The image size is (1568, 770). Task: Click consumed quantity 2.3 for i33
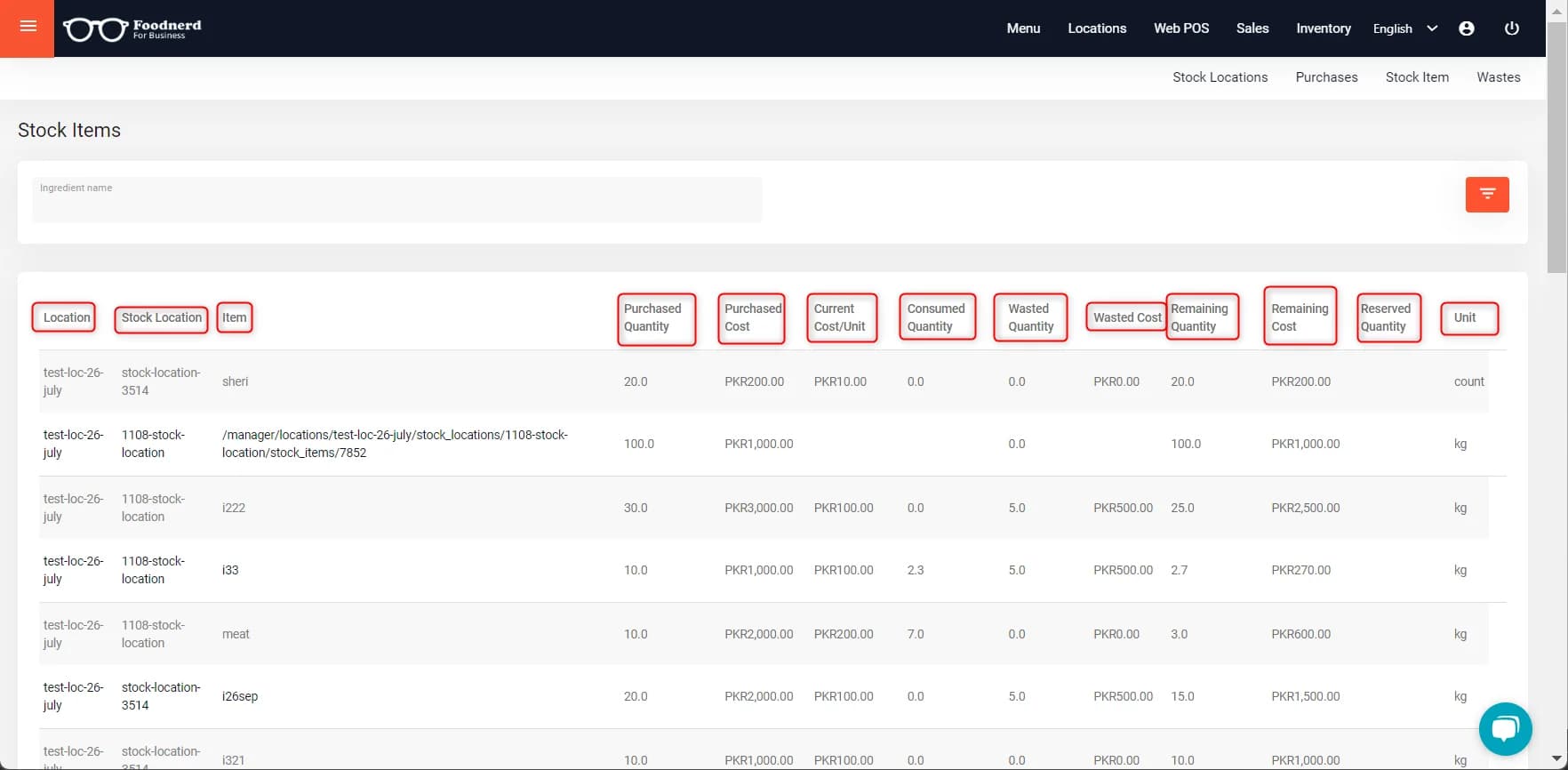pos(916,570)
